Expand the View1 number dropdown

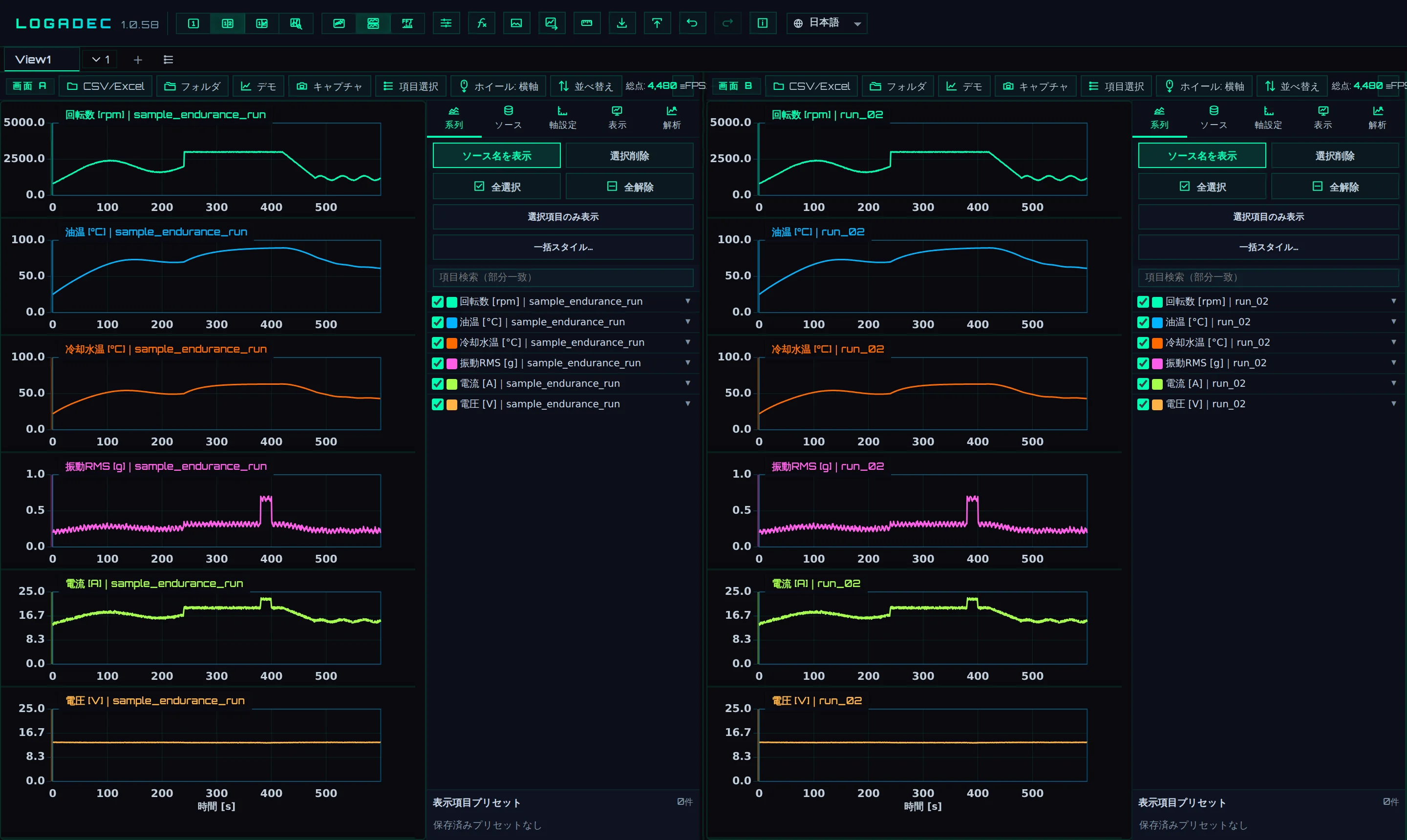101,60
